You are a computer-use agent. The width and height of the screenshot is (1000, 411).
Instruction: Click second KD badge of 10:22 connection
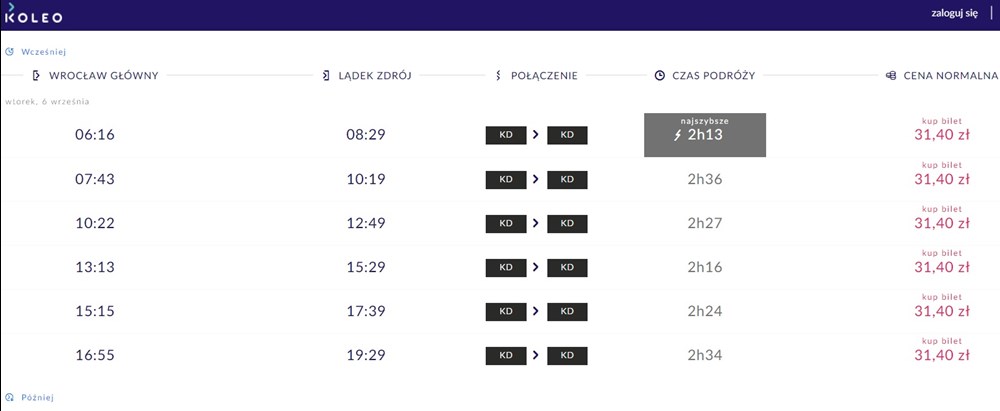pos(567,223)
